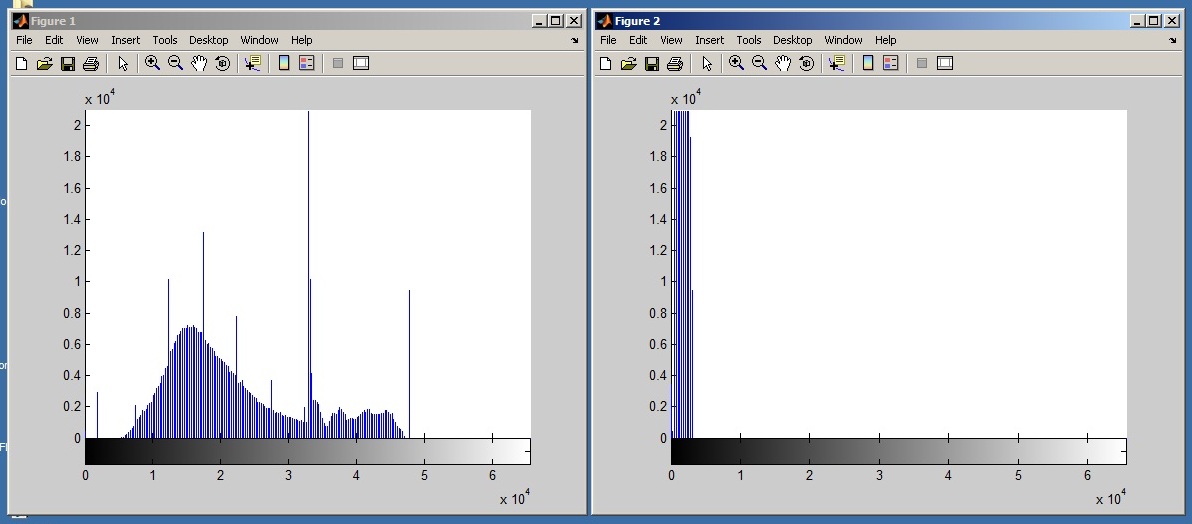Click New Figure icon in Figure 1 toolbar

[21, 63]
